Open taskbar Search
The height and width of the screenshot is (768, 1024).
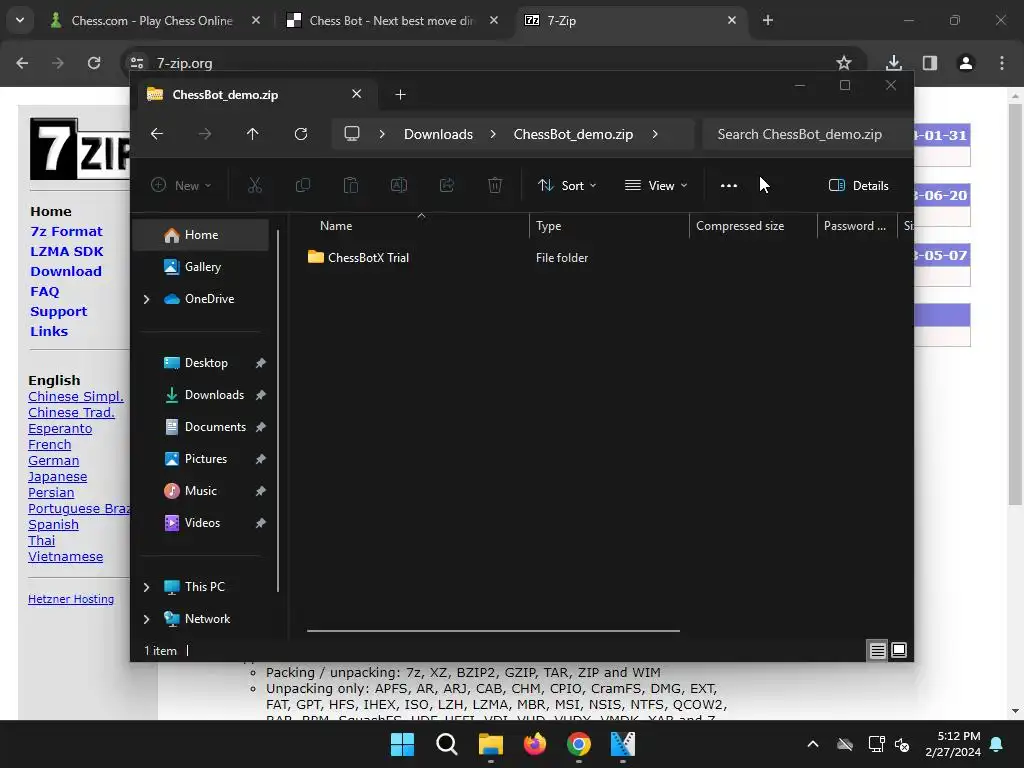[x=447, y=744]
